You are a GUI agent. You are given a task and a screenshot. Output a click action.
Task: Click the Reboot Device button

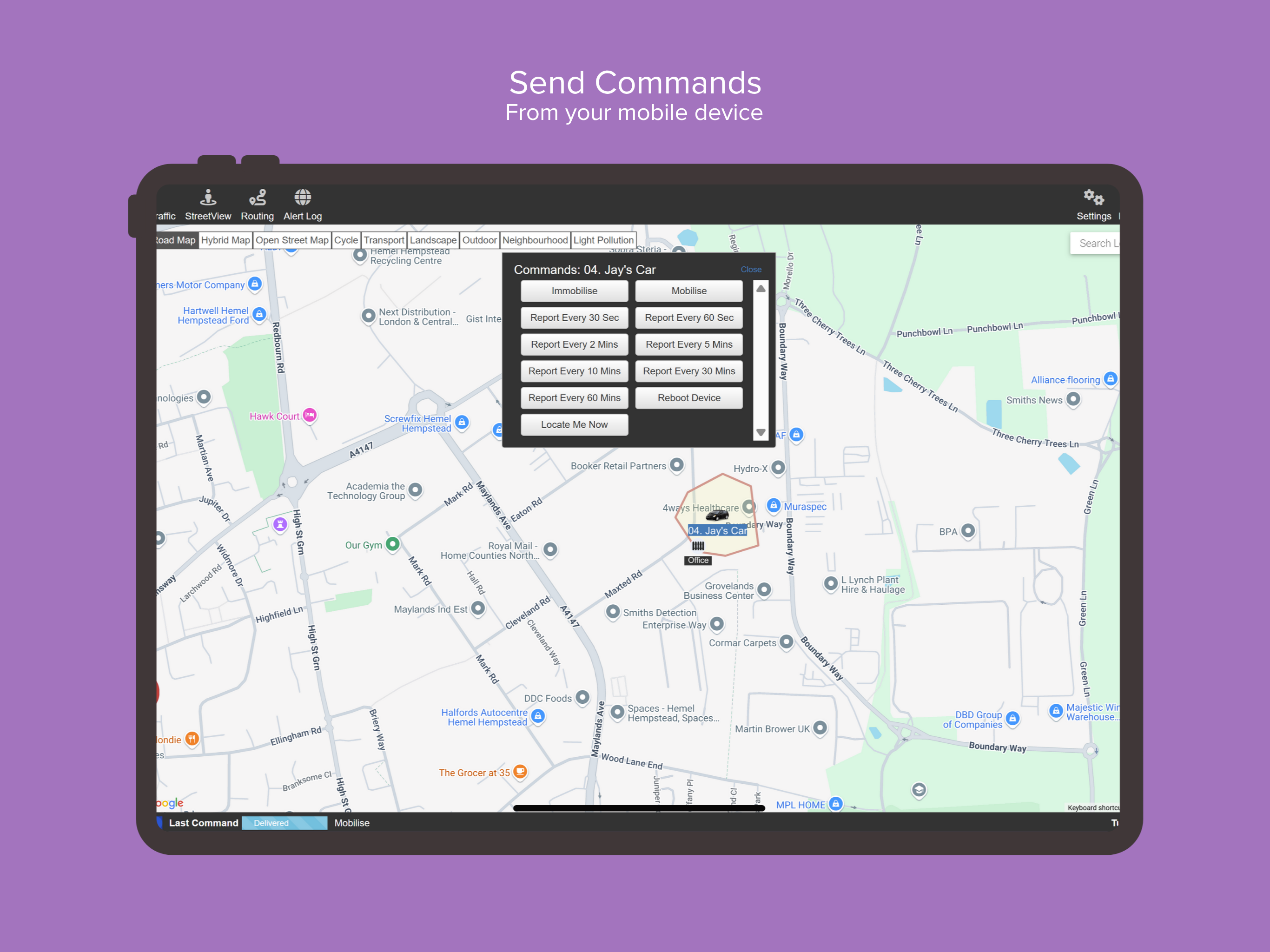689,398
